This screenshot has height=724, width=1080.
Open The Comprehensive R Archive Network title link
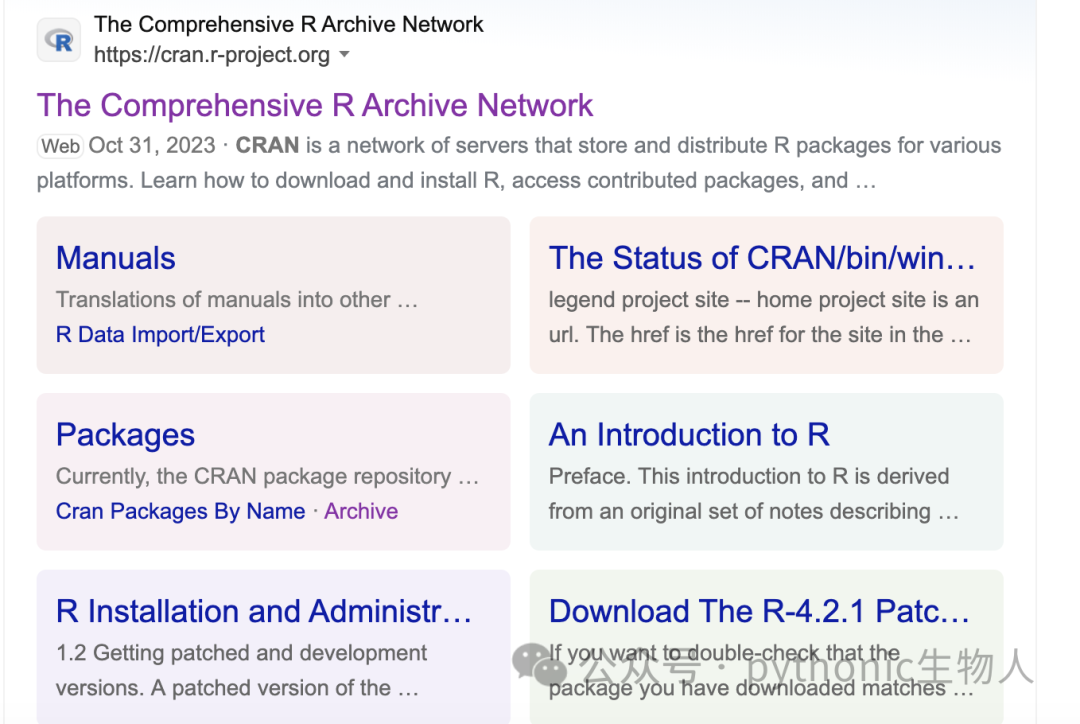pyautogui.click(x=315, y=105)
